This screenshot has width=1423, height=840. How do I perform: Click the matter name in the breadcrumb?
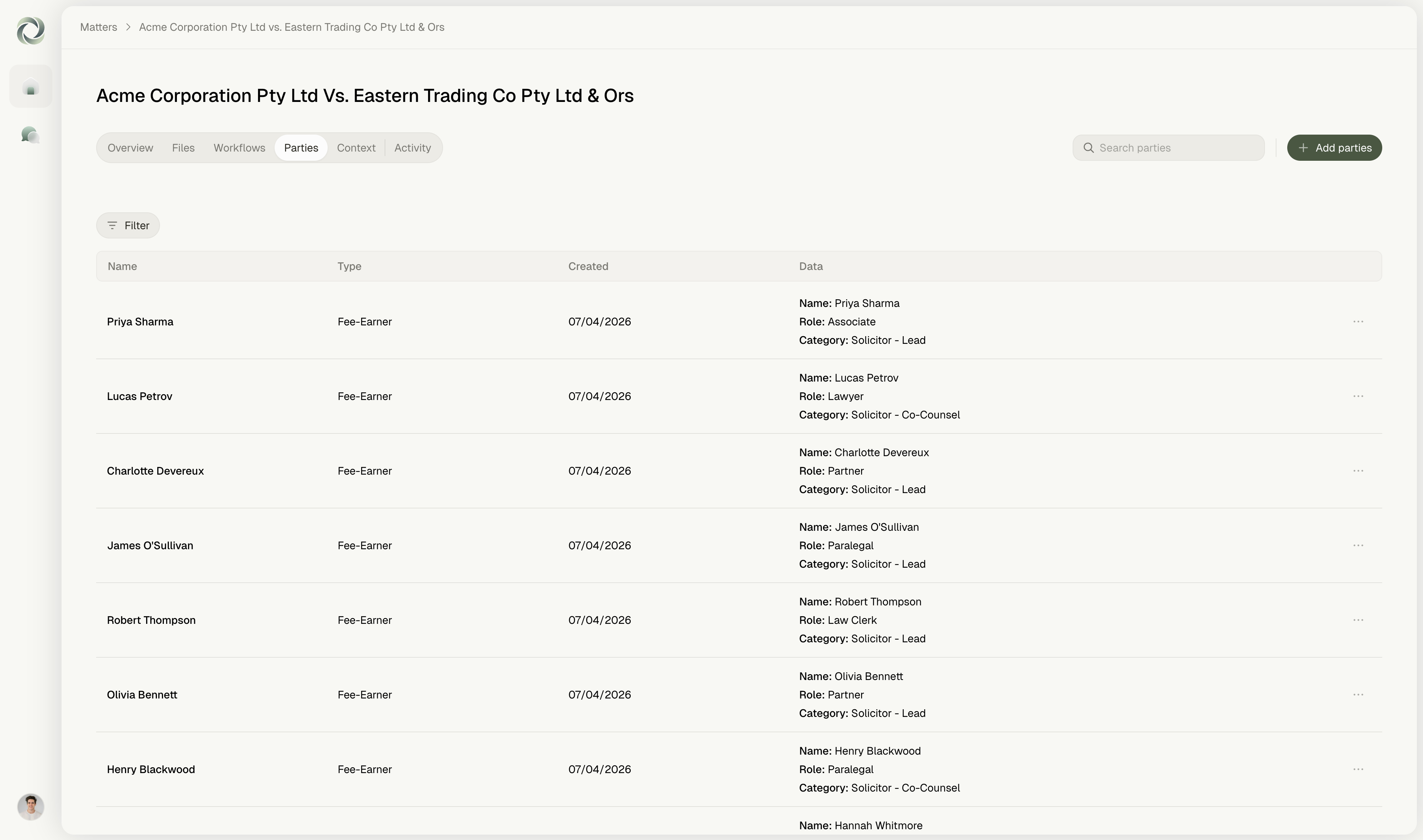pos(292,27)
